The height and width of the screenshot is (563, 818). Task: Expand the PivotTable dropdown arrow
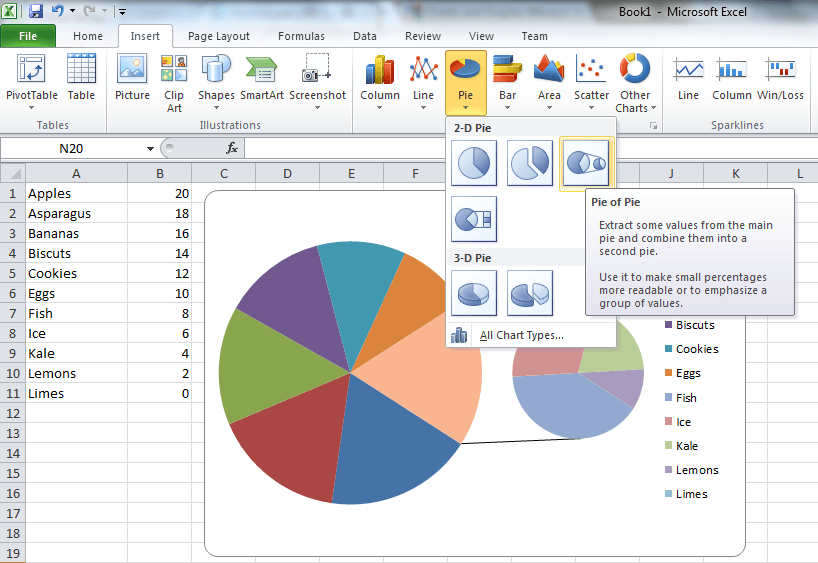[32, 107]
